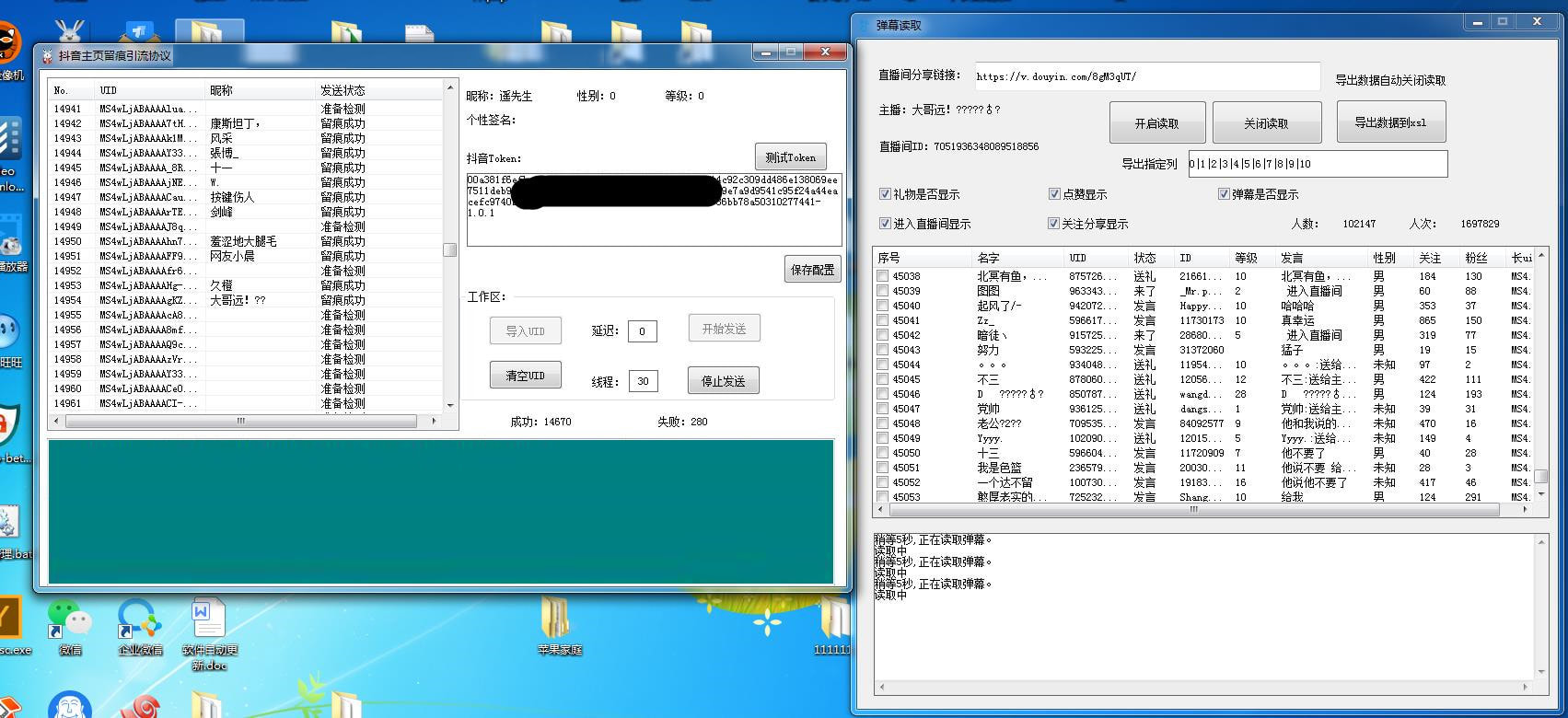
Task: Click the 性别 column header
Action: [x=1390, y=258]
